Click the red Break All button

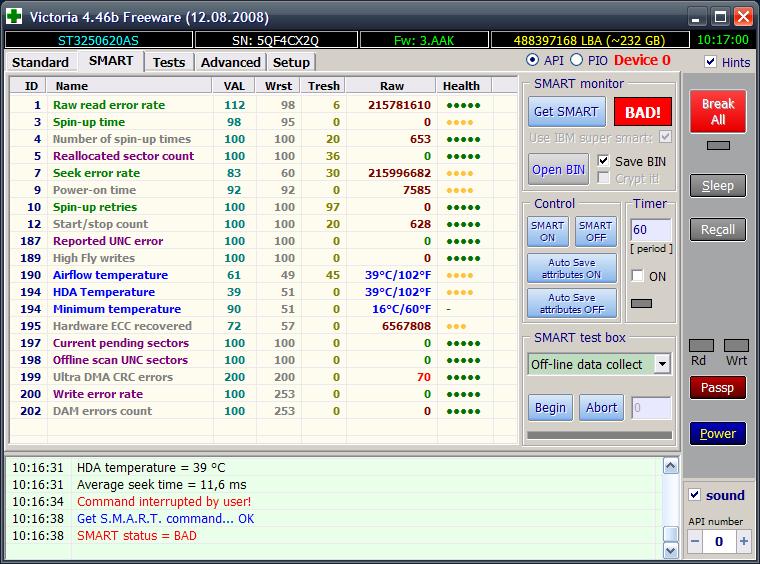click(x=718, y=111)
